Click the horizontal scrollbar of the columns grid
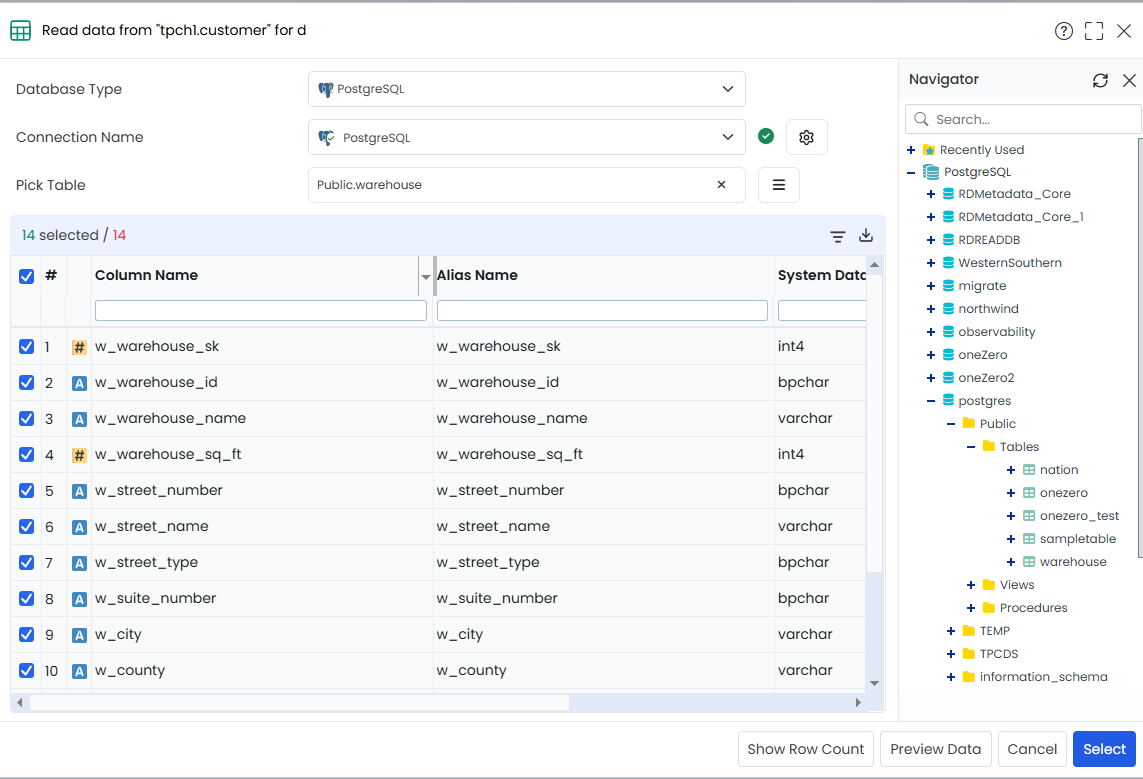Screen dimensions: 1143x779 coord(299,702)
